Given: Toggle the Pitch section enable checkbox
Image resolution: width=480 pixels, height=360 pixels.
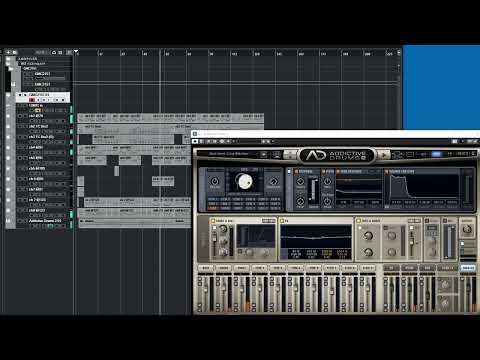Looking at the screenshot, I should [296, 172].
